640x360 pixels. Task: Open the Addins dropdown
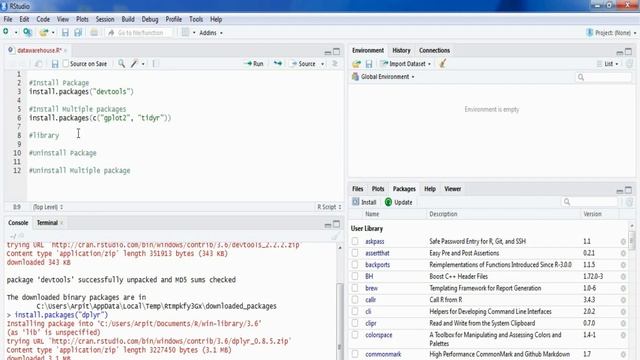(211, 33)
